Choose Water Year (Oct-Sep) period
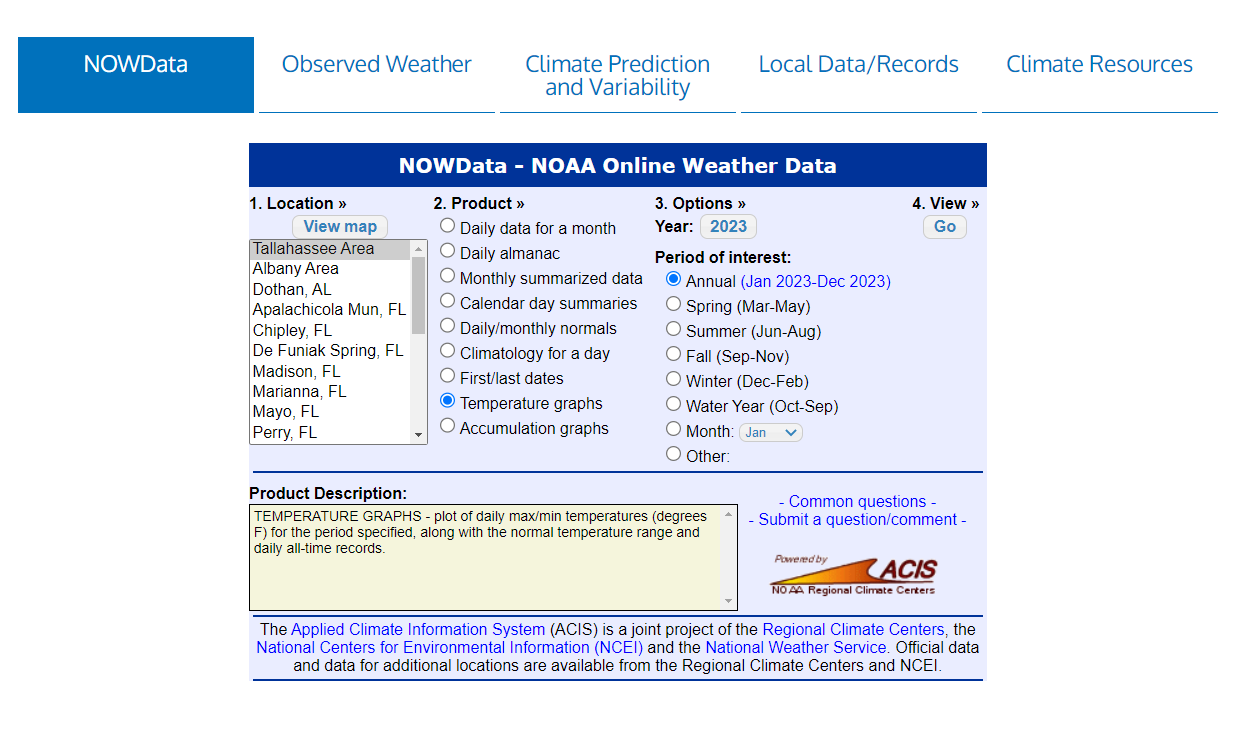The width and height of the screenshot is (1235, 729). pos(673,405)
